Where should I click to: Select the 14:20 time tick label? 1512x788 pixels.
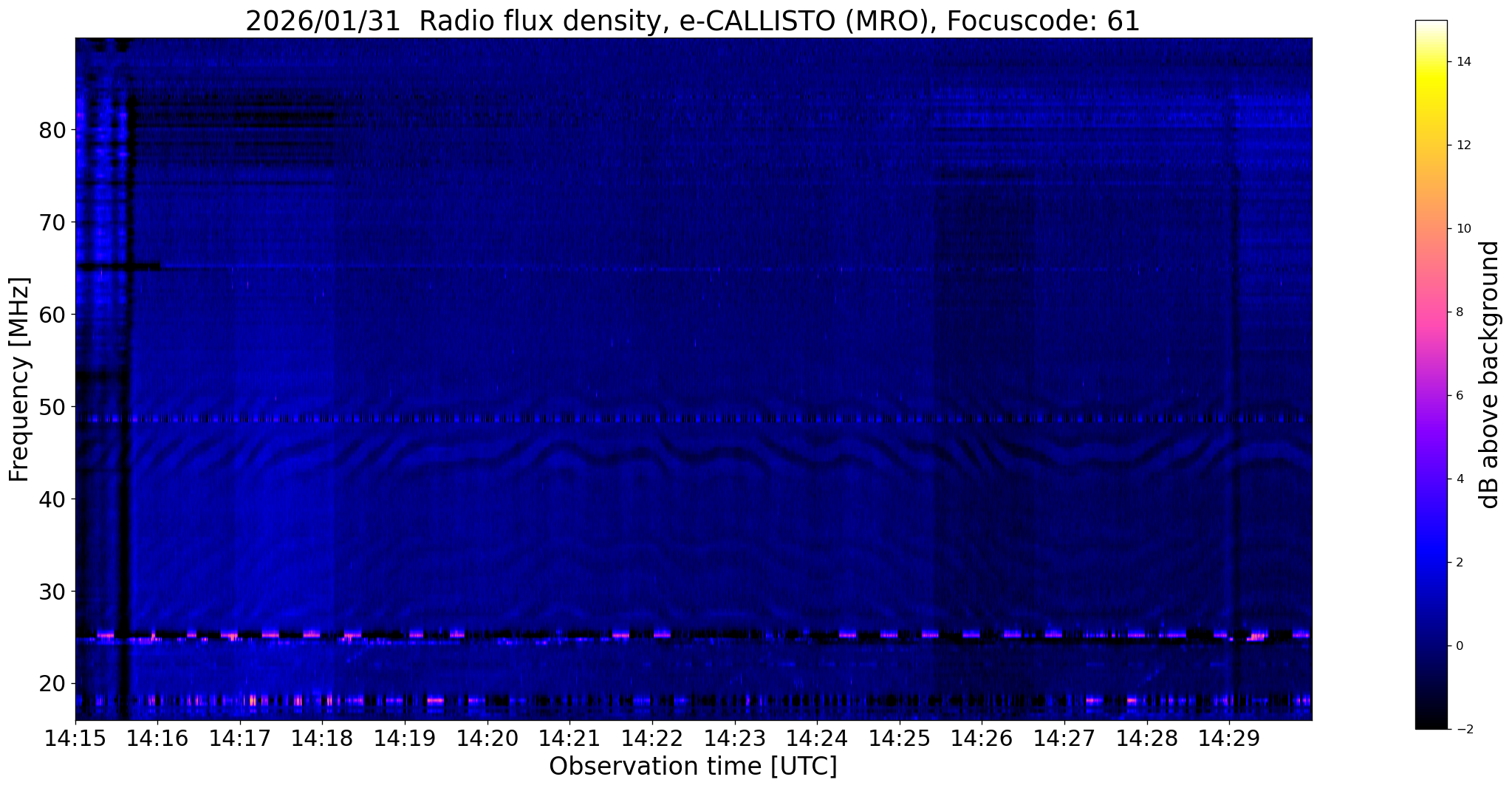tap(487, 738)
